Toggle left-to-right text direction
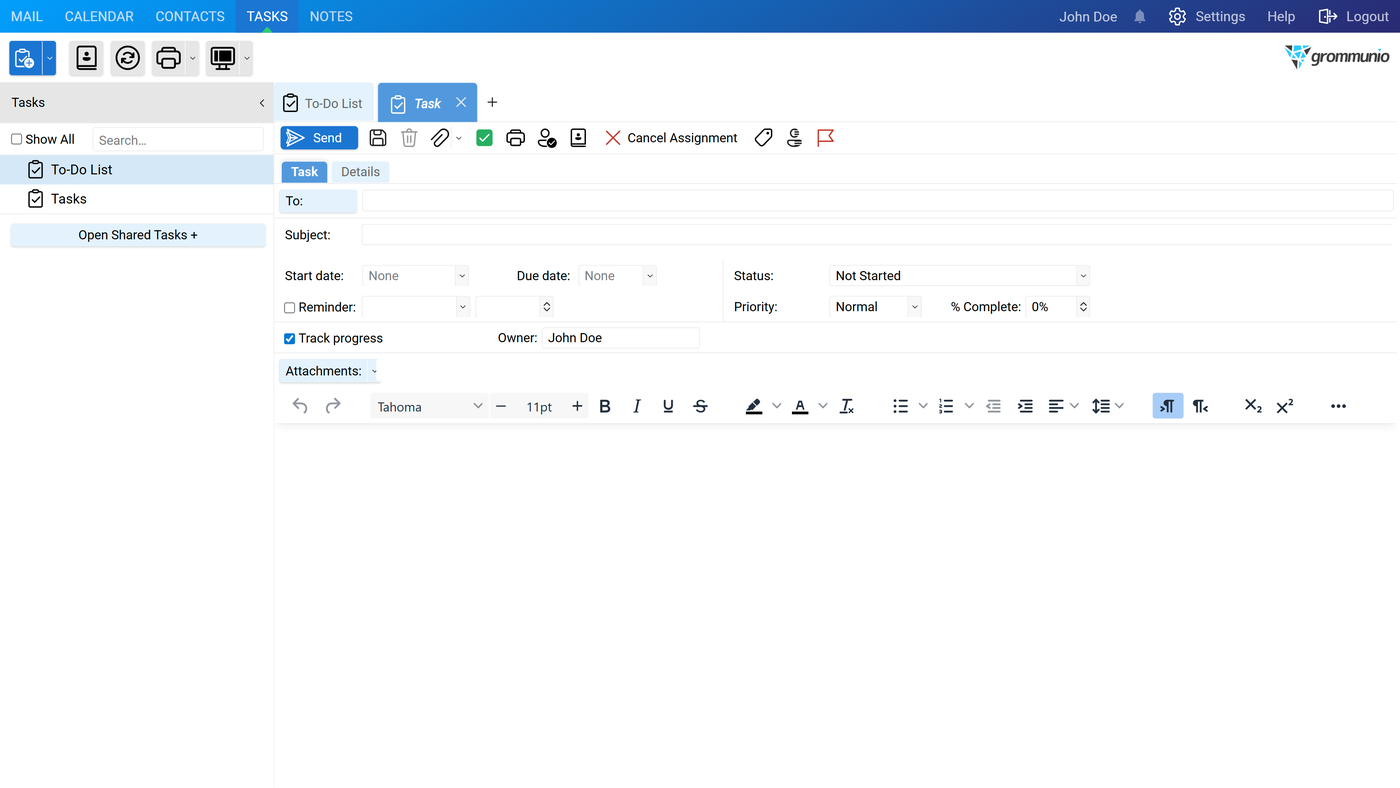The width and height of the screenshot is (1400, 788). pyautogui.click(x=1168, y=406)
